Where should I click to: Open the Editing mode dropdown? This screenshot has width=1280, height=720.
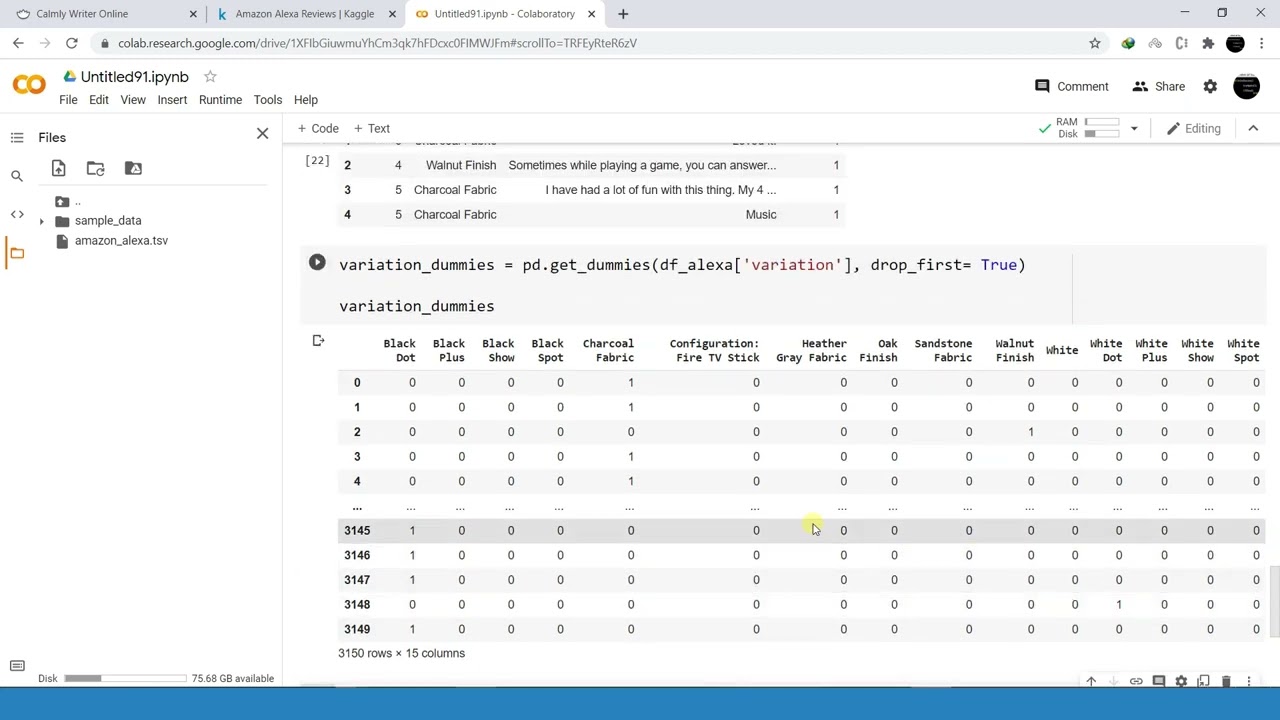pyautogui.click(x=1193, y=128)
